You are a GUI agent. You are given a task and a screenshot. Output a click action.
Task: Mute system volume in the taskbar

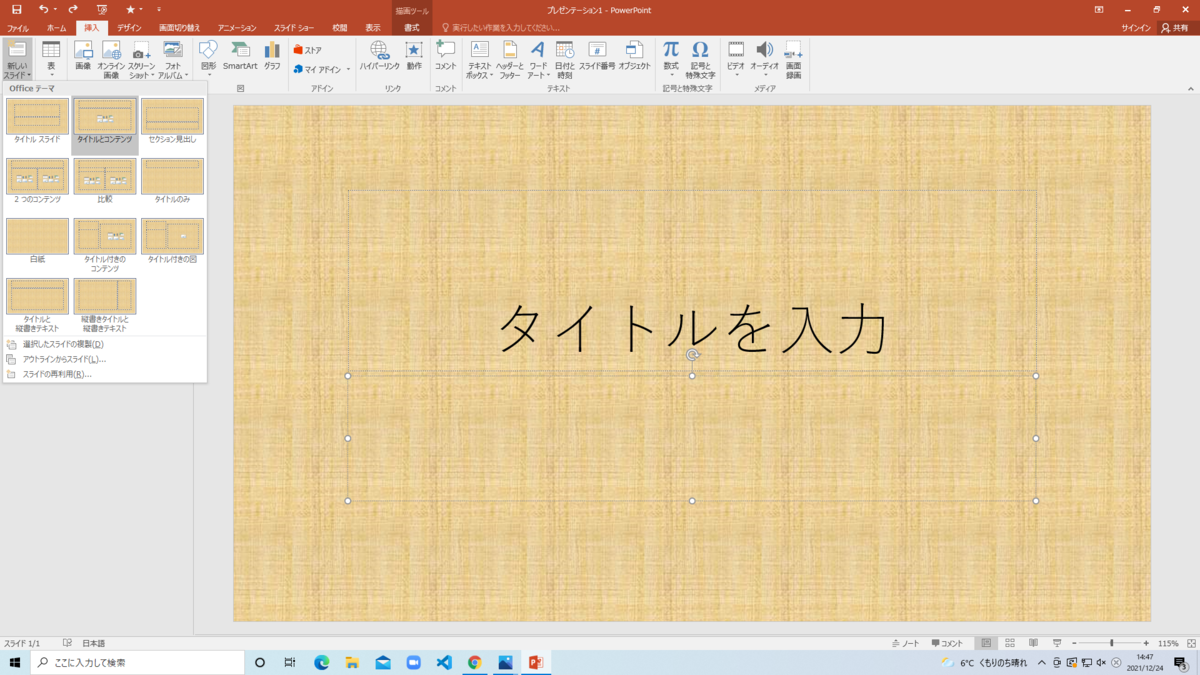1103,662
